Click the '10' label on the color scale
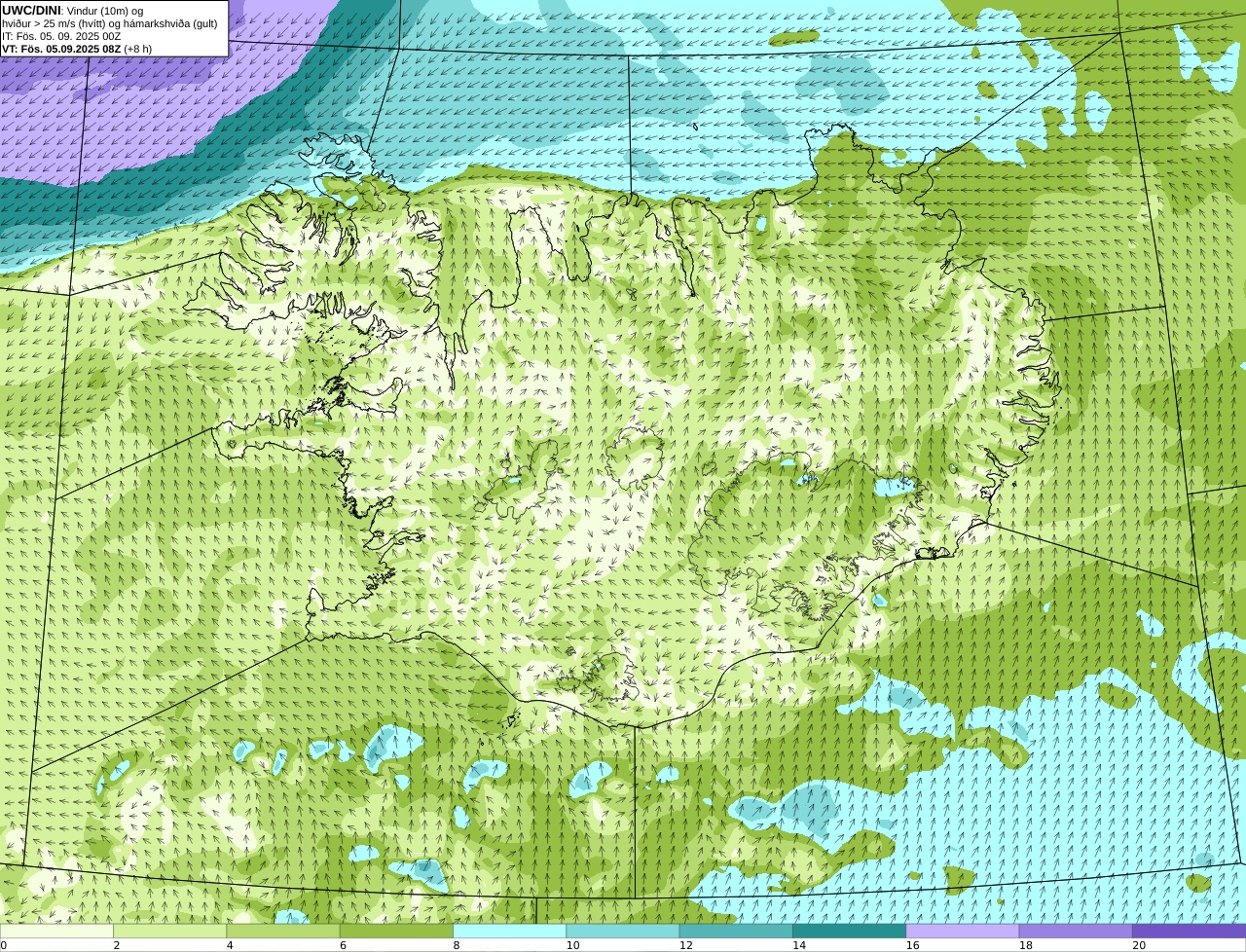1246x952 pixels. (x=573, y=945)
